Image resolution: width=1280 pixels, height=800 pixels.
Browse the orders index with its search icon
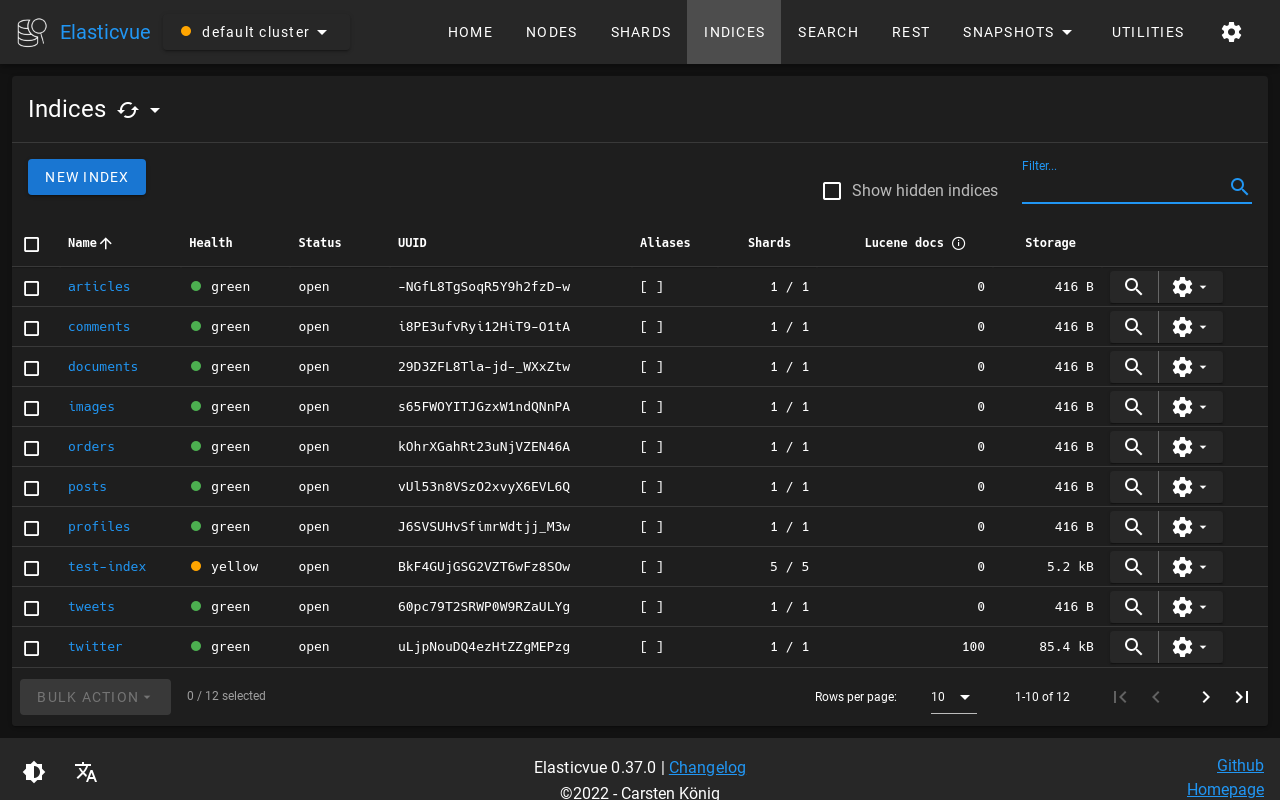tap(1134, 447)
